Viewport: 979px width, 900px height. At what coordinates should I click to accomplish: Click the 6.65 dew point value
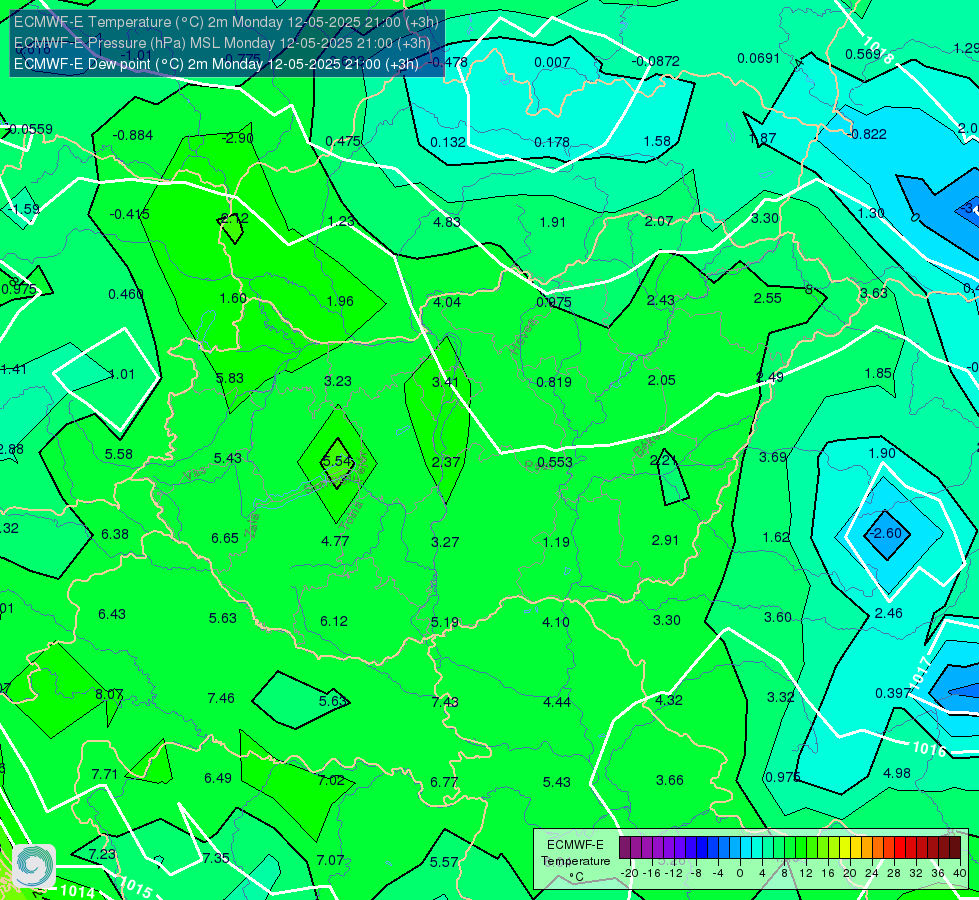[x=225, y=538]
